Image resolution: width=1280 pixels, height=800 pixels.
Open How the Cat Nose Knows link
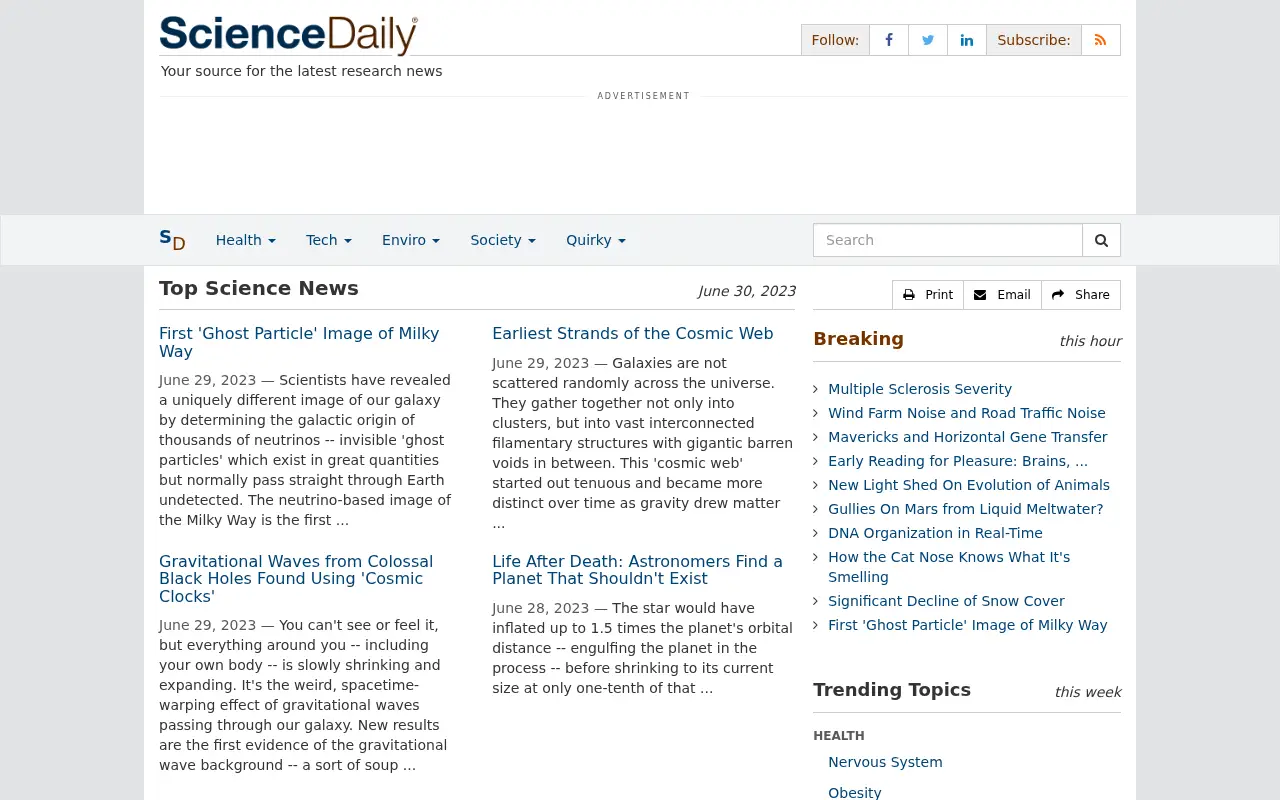[949, 567]
